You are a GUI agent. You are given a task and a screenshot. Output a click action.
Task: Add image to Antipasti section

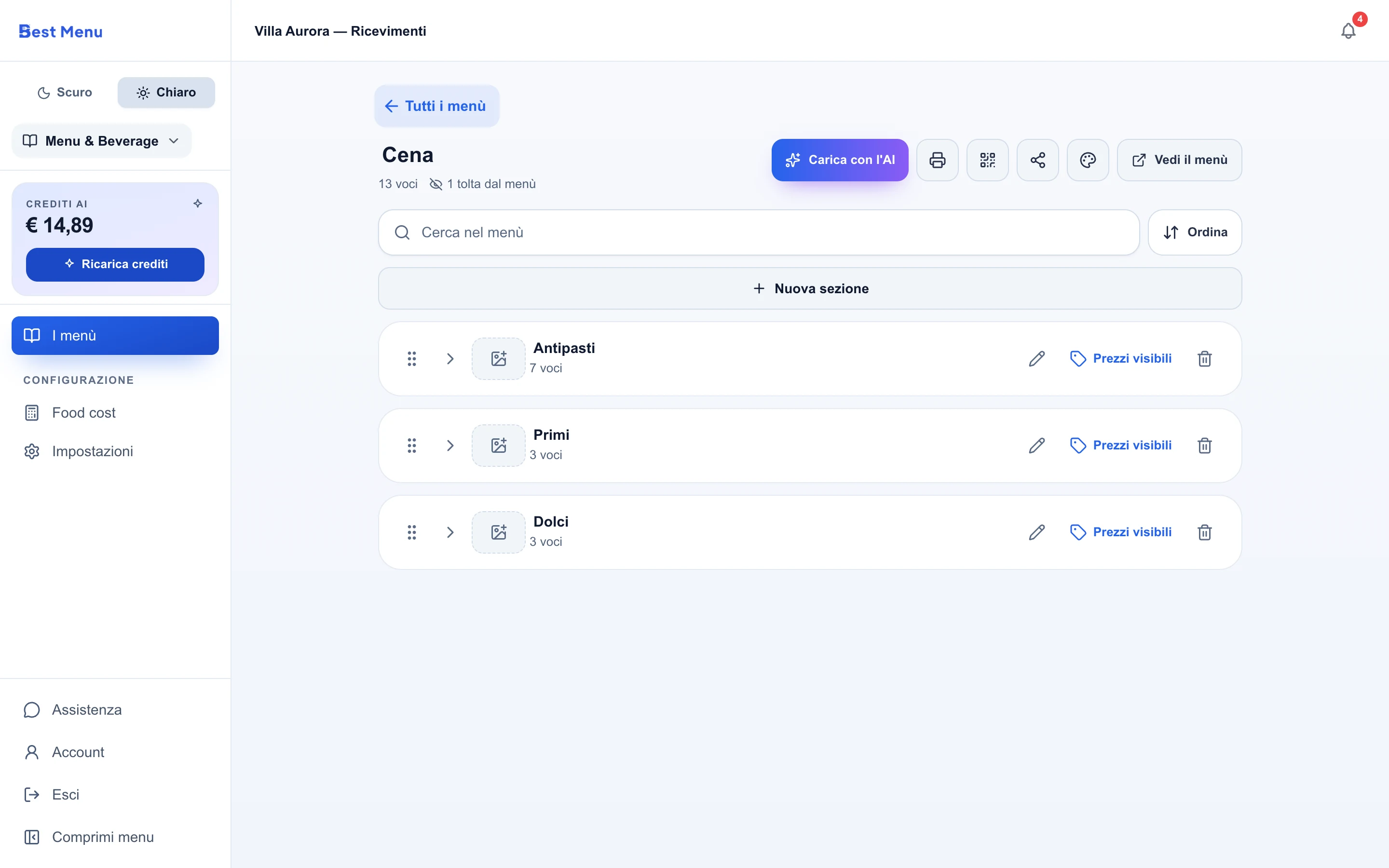498,359
